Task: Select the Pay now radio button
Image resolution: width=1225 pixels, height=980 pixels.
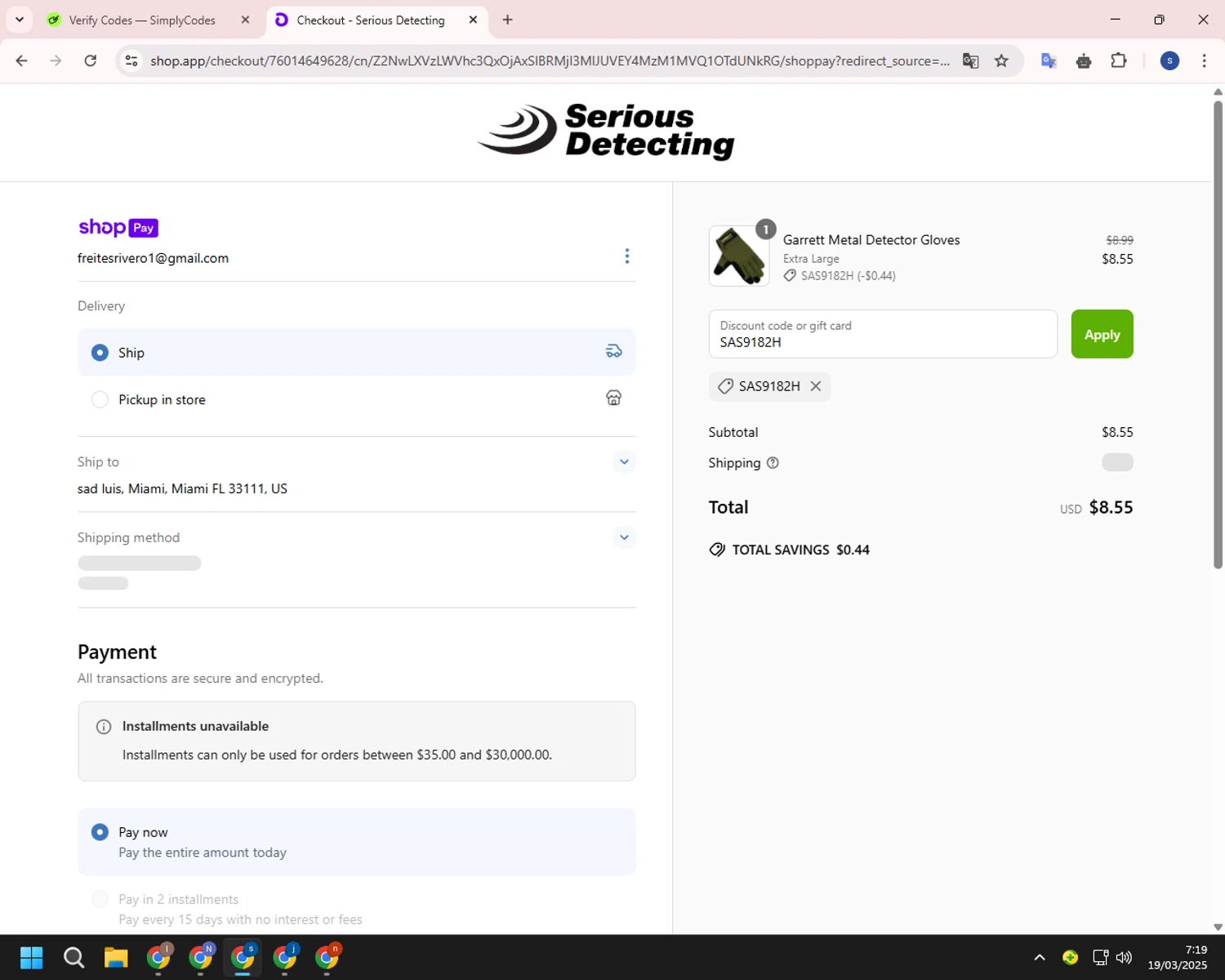Action: pyautogui.click(x=100, y=832)
